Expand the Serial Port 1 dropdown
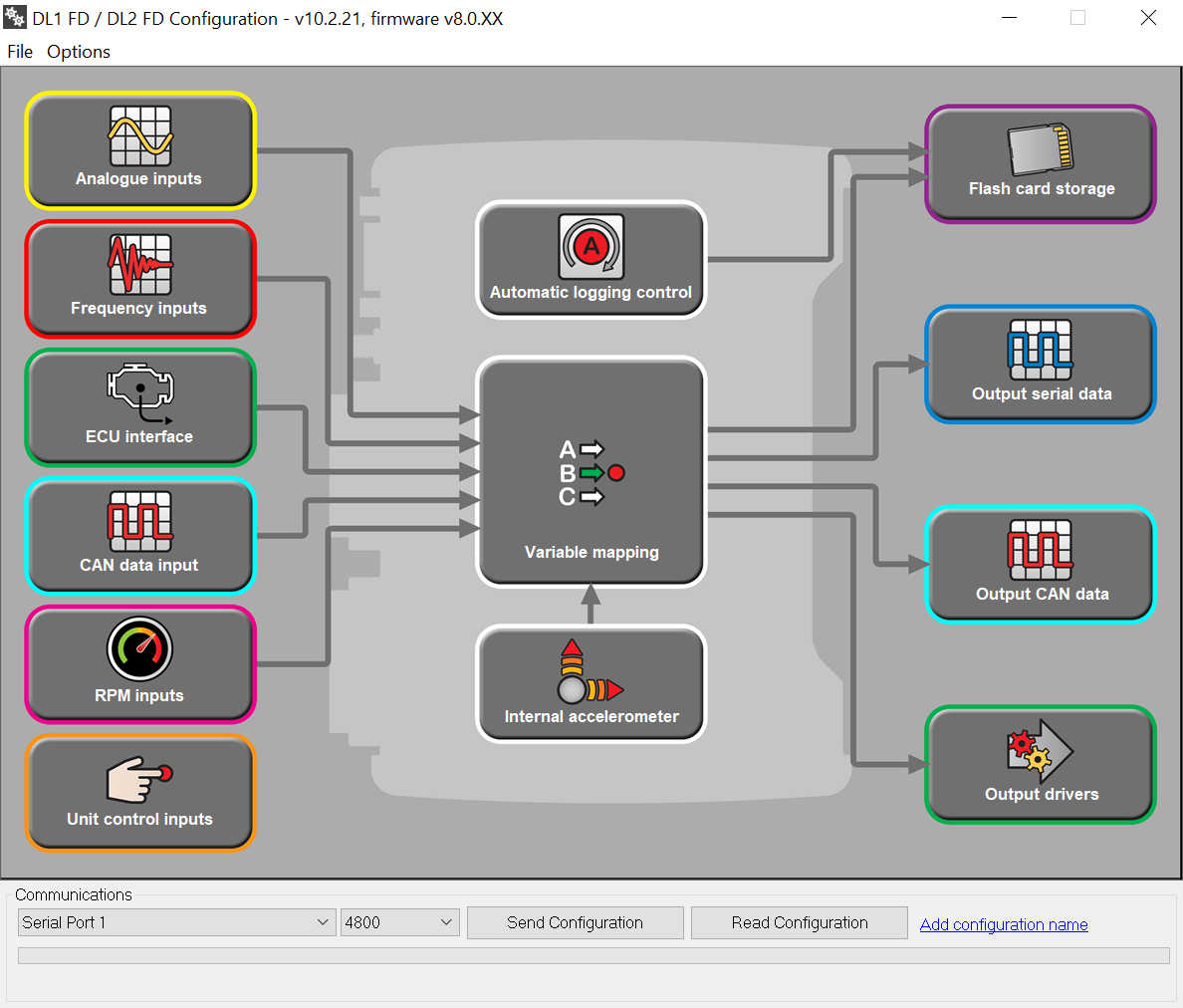Image resolution: width=1183 pixels, height=1008 pixels. pos(175,922)
